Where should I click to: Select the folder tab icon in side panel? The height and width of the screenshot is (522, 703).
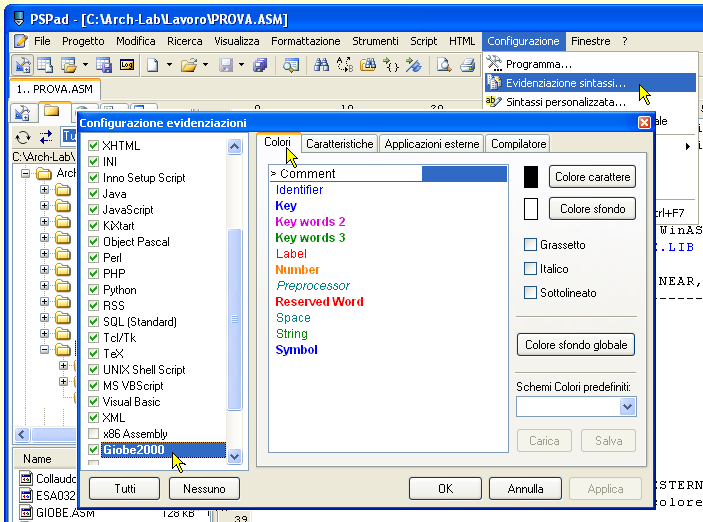pyautogui.click(x=52, y=111)
